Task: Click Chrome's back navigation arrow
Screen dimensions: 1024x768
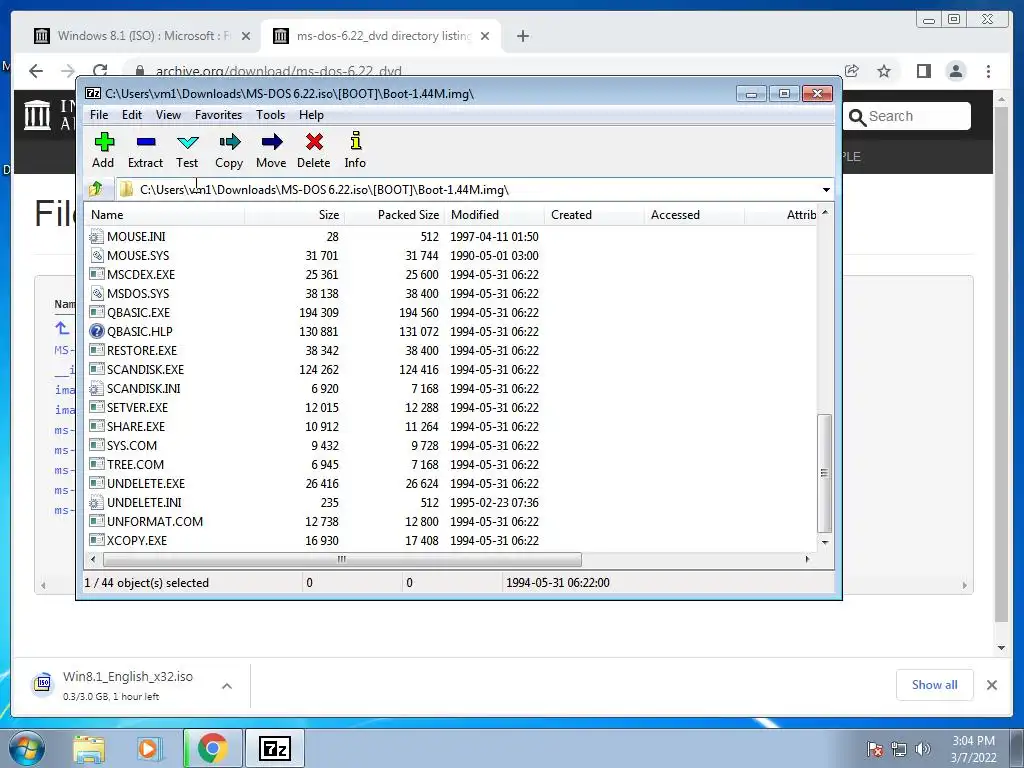Action: tap(36, 71)
